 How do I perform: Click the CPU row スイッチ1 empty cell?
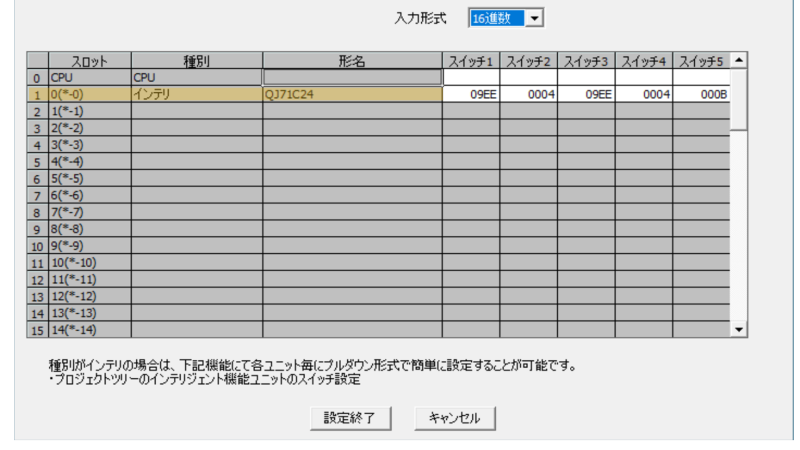(471, 77)
